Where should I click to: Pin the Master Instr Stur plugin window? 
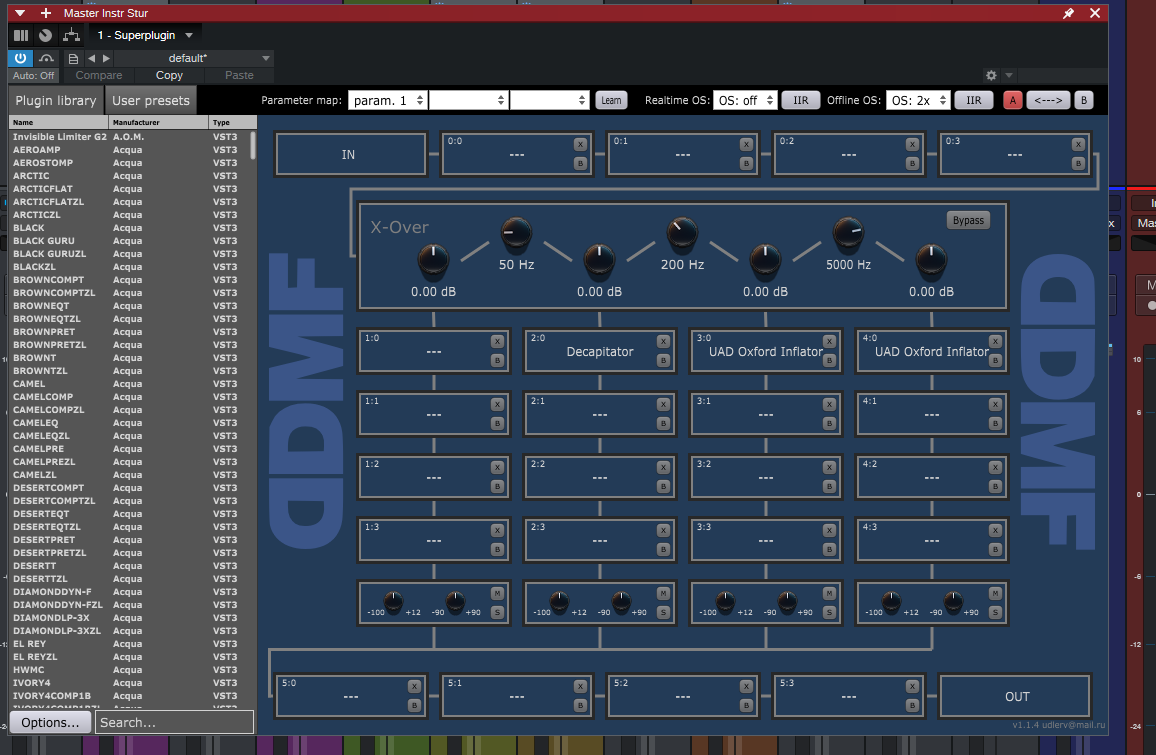click(x=1068, y=13)
